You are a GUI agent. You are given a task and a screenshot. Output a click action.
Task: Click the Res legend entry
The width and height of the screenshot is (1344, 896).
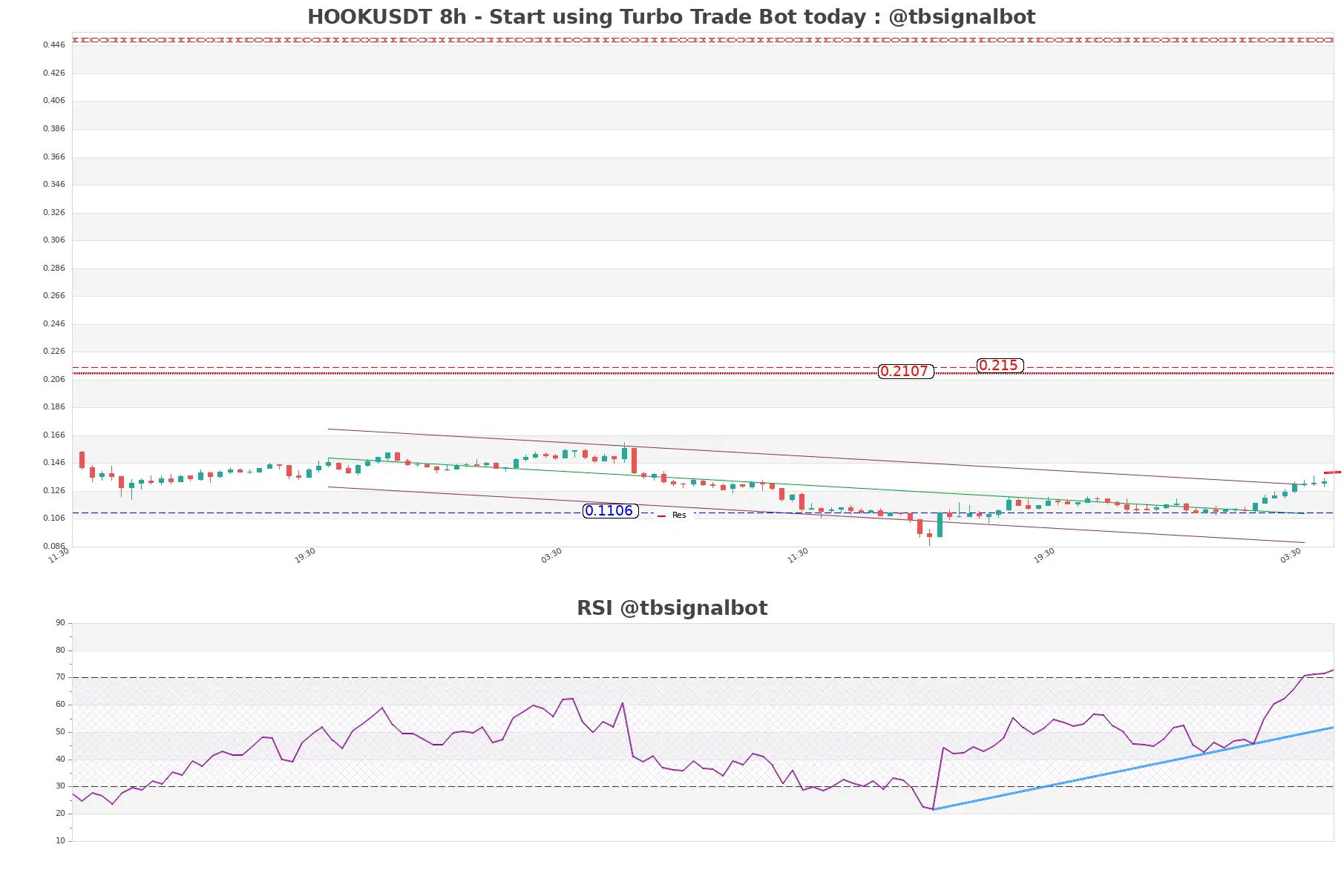coord(672,515)
